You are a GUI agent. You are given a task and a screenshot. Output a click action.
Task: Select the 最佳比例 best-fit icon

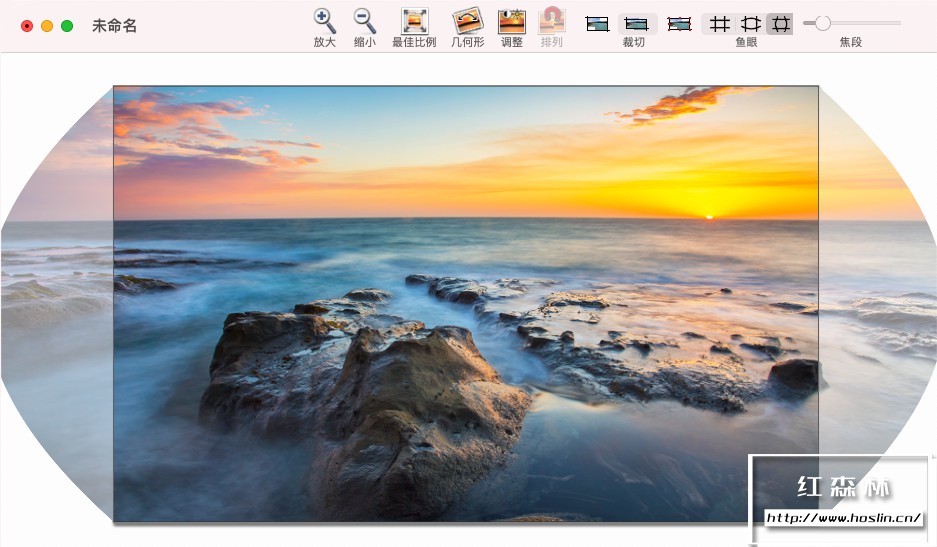414,22
